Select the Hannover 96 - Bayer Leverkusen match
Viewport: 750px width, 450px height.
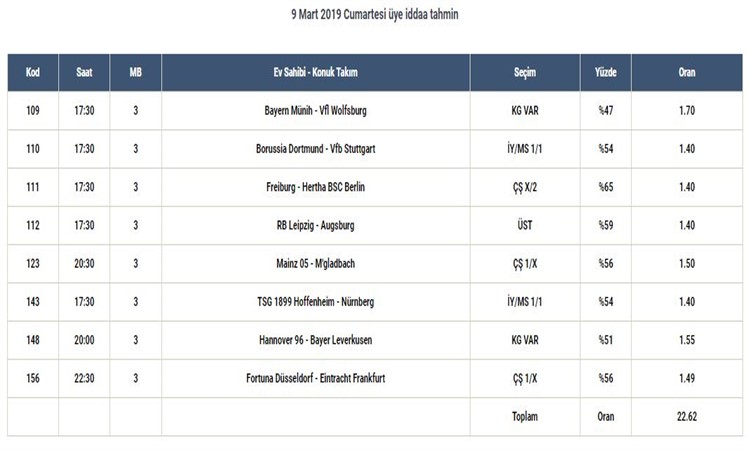(316, 340)
